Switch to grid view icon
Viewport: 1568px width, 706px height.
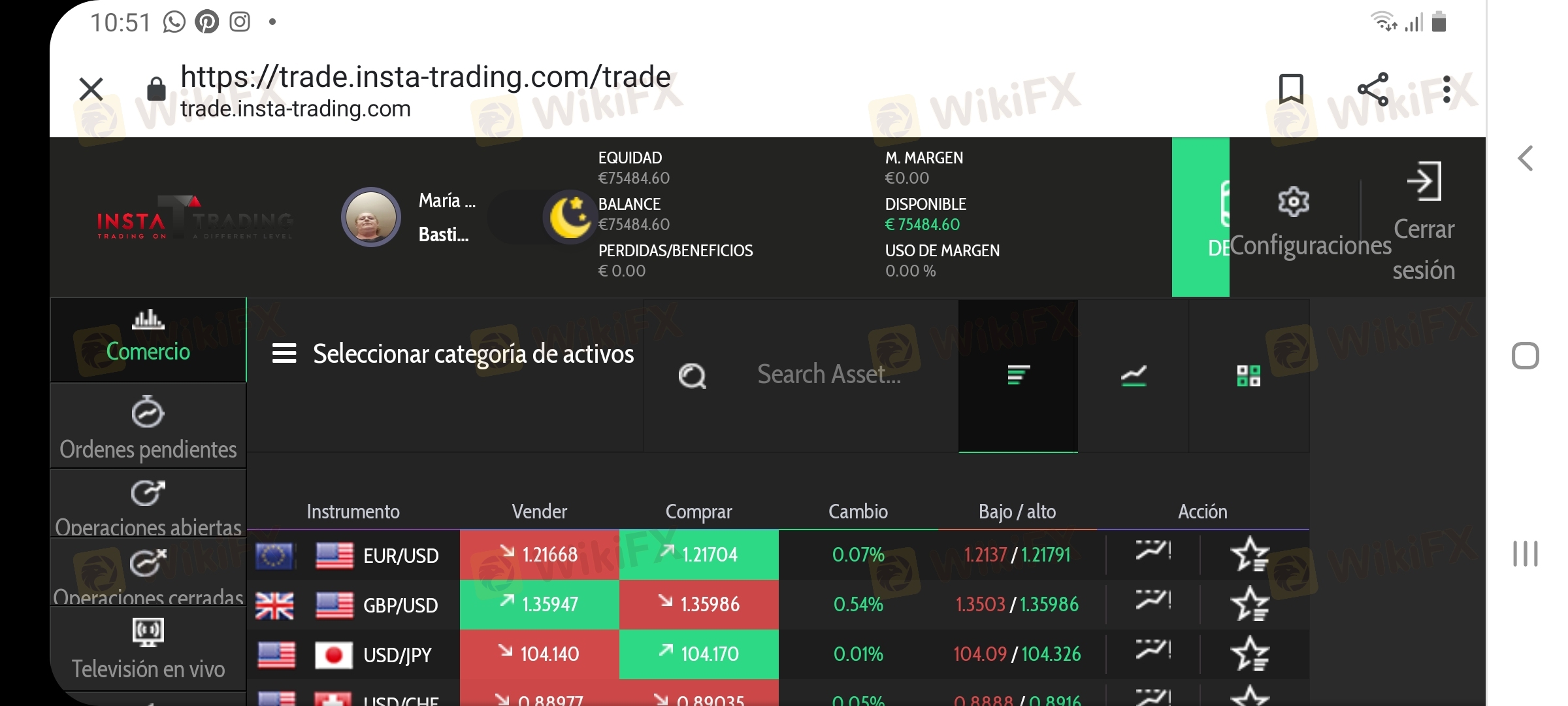[x=1249, y=376]
